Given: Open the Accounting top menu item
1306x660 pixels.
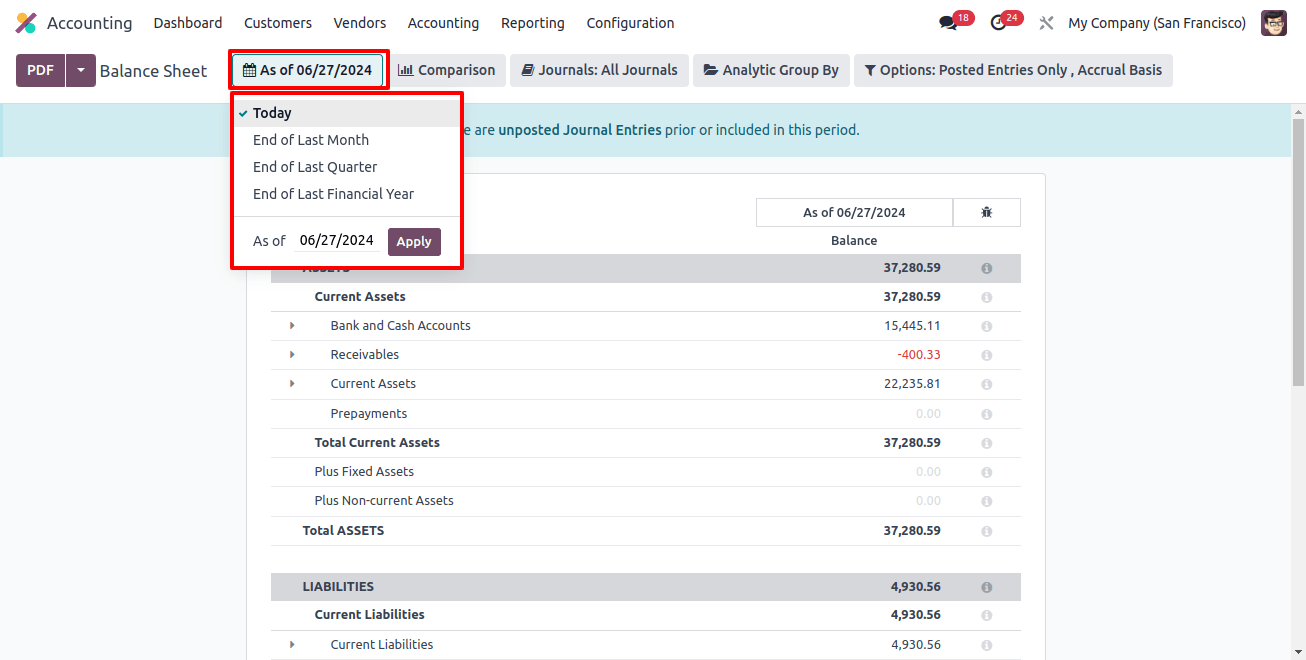Looking at the screenshot, I should (443, 23).
